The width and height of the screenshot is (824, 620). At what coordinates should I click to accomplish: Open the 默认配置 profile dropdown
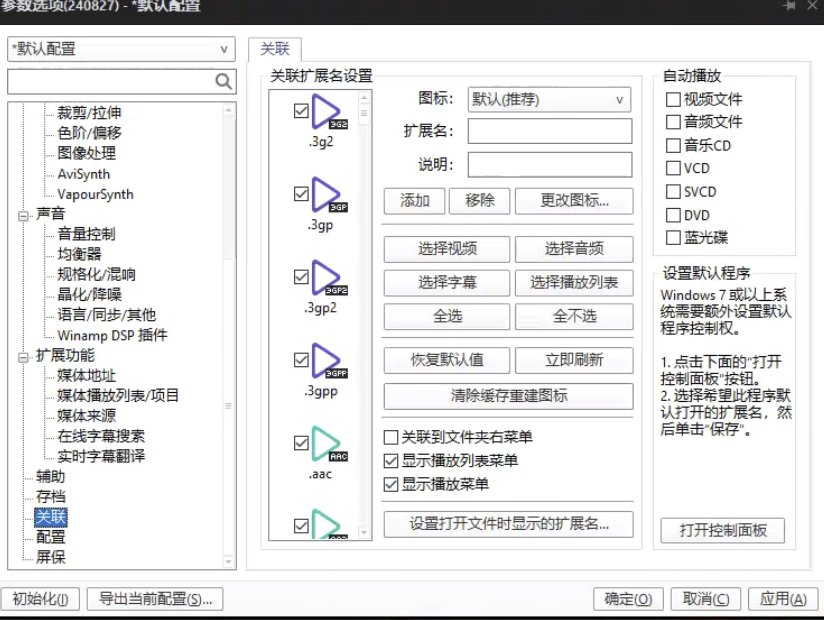[x=121, y=49]
